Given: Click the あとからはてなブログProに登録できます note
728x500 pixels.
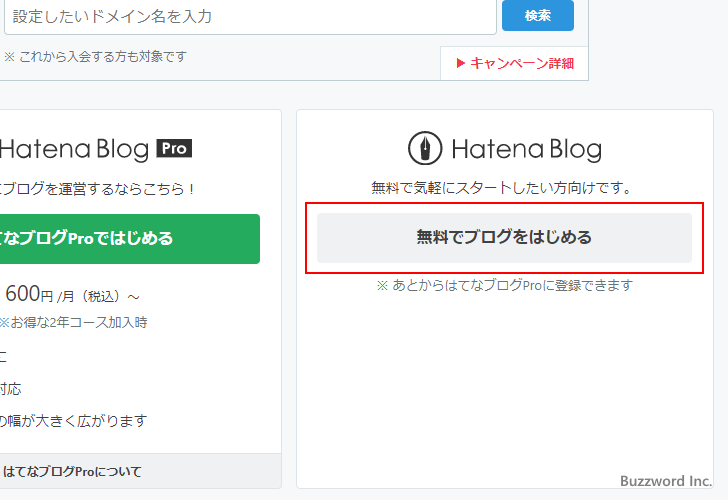Looking at the screenshot, I should [505, 285].
